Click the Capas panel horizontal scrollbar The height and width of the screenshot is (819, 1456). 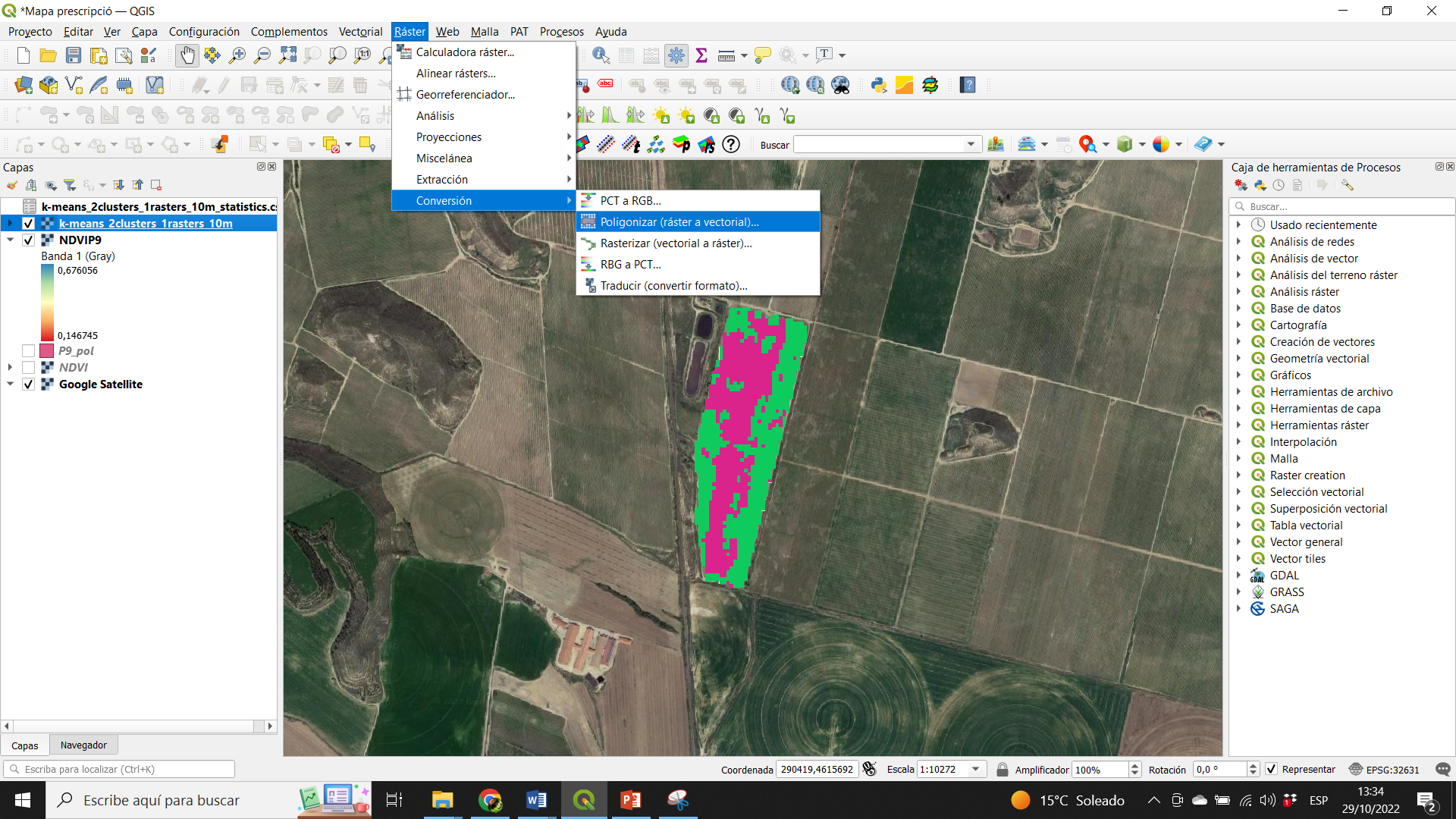(138, 726)
